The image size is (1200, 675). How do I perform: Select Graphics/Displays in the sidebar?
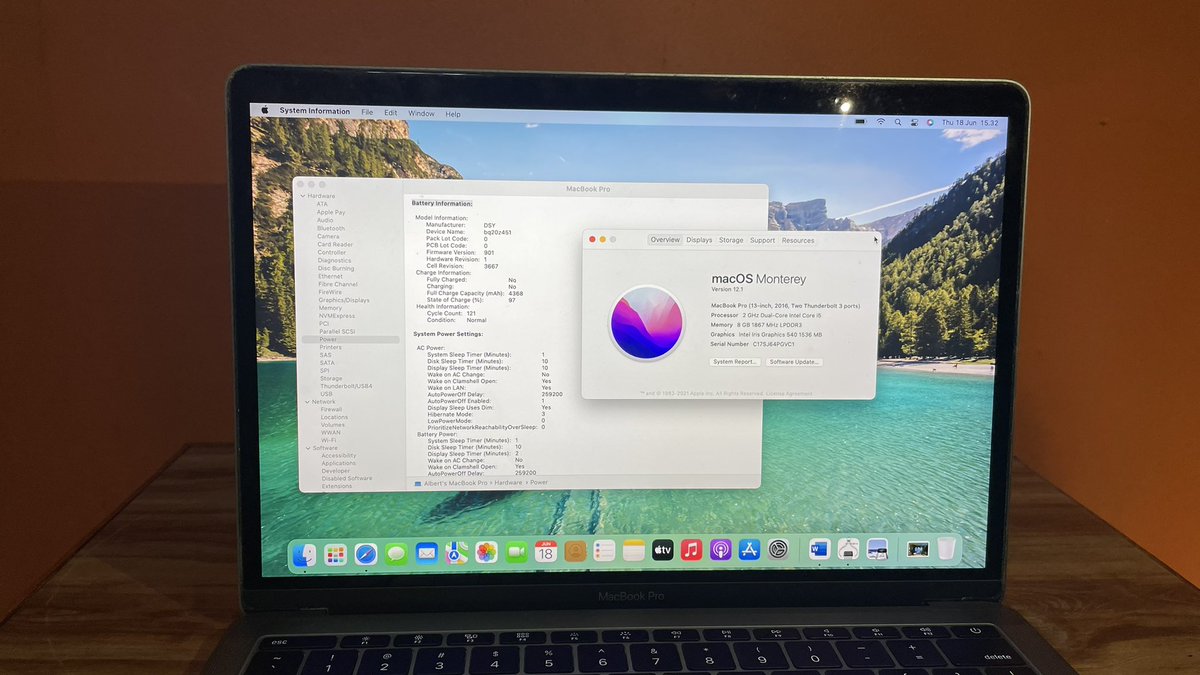pos(344,300)
